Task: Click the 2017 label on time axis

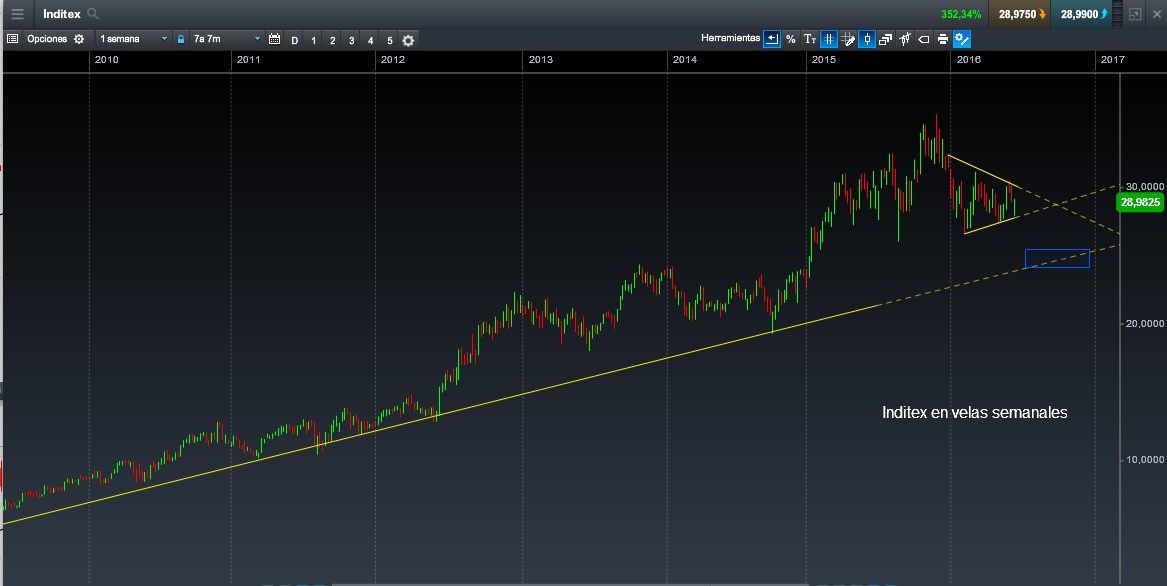Action: (1112, 60)
